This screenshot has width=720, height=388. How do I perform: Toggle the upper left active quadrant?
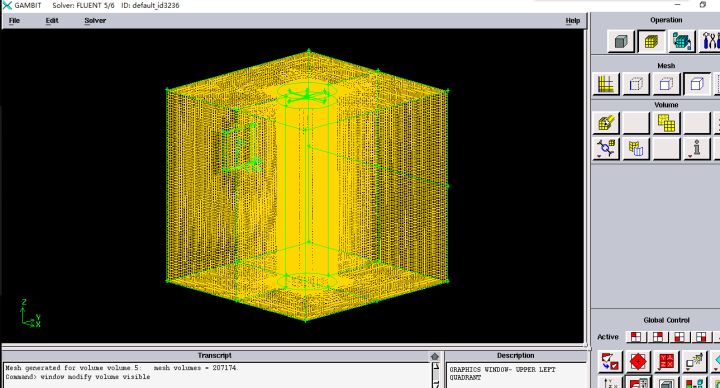pyautogui.click(x=636, y=337)
